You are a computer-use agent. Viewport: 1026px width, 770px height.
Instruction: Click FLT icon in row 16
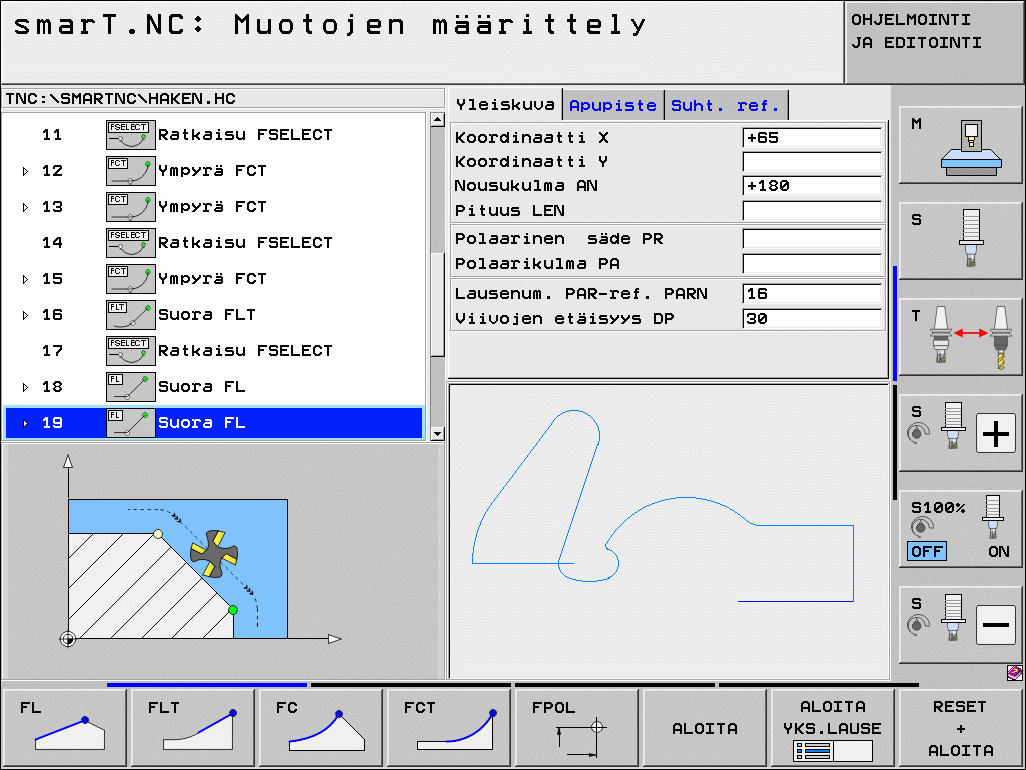tap(131, 315)
